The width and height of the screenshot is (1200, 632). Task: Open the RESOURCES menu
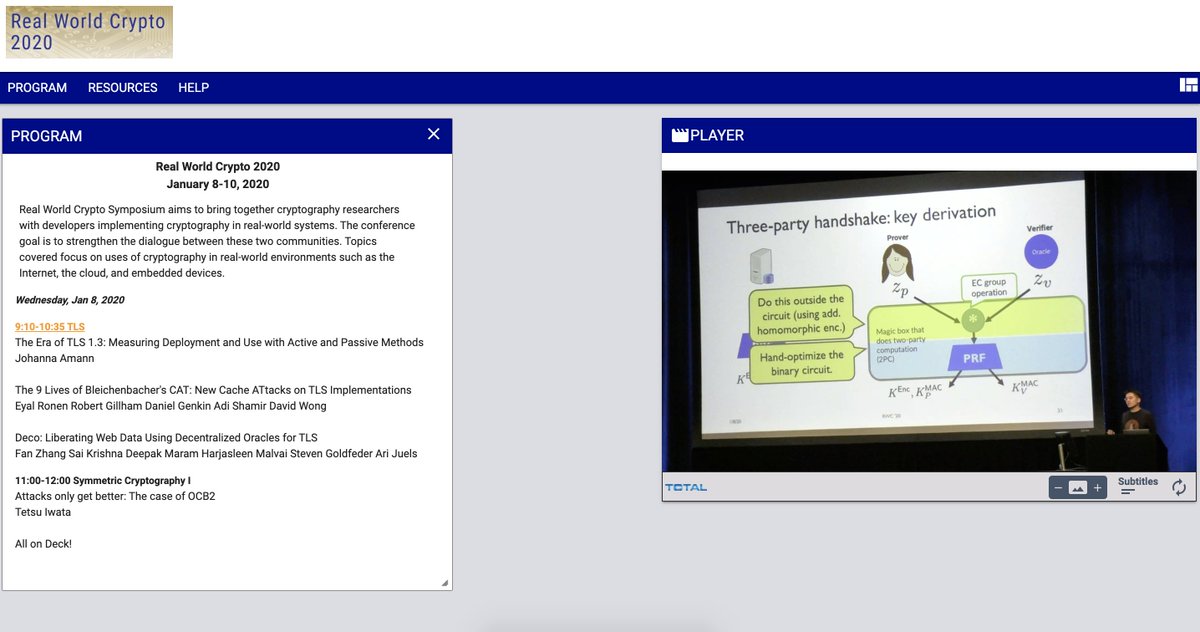123,88
